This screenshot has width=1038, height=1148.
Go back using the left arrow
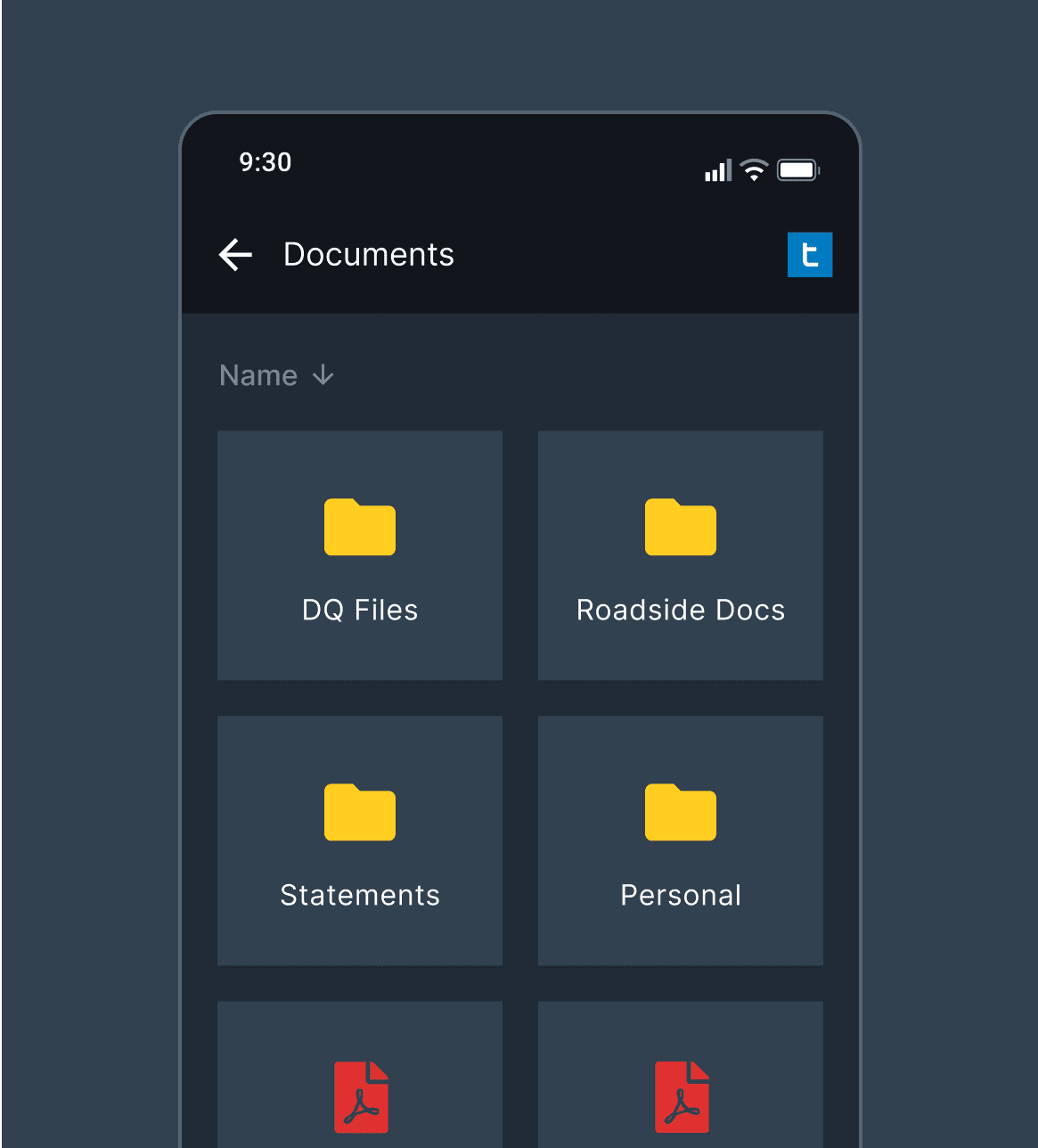pyautogui.click(x=235, y=255)
